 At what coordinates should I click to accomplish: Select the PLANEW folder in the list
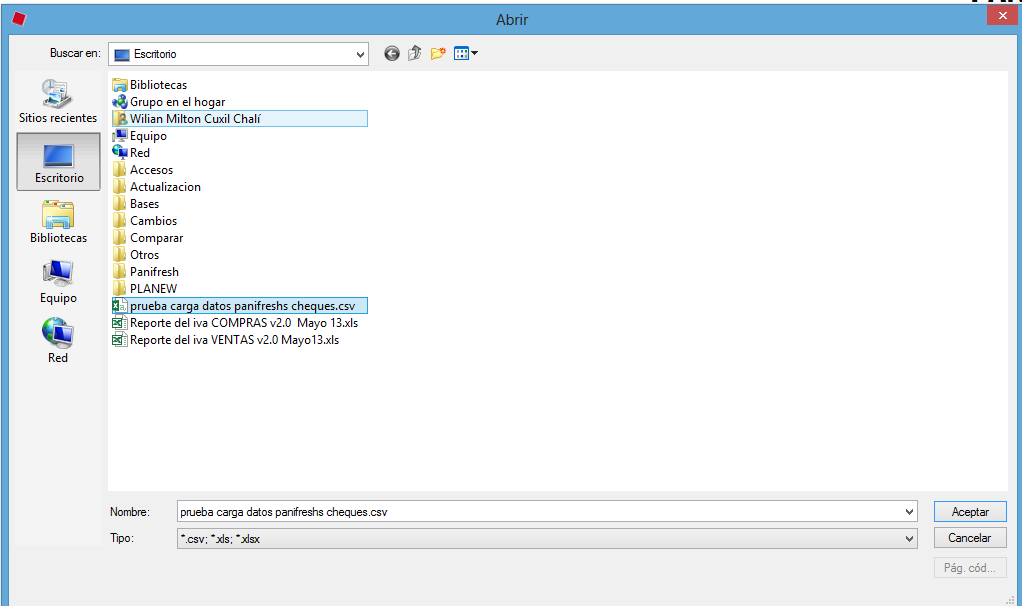point(153,289)
